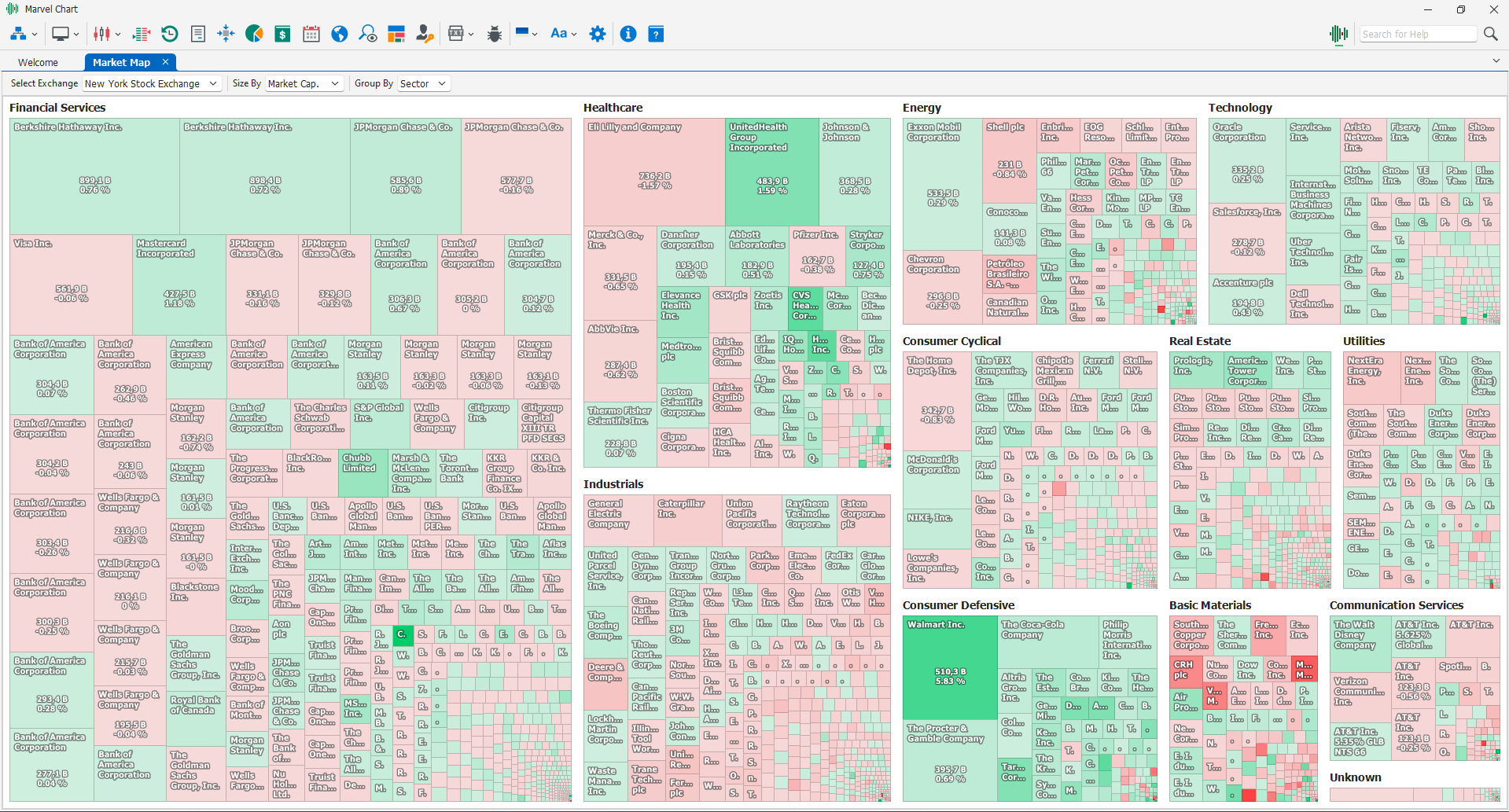The image size is (1509, 812).
Task: Select The Procter & Gamble Company tile
Action: pos(950,760)
